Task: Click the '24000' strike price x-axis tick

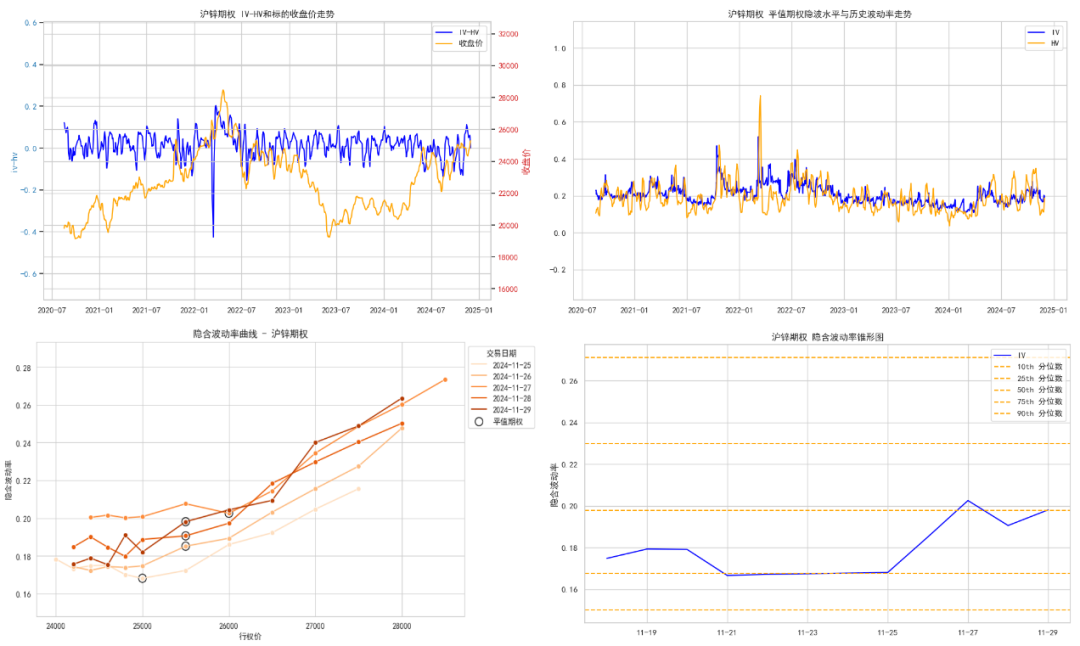Action: (56, 626)
